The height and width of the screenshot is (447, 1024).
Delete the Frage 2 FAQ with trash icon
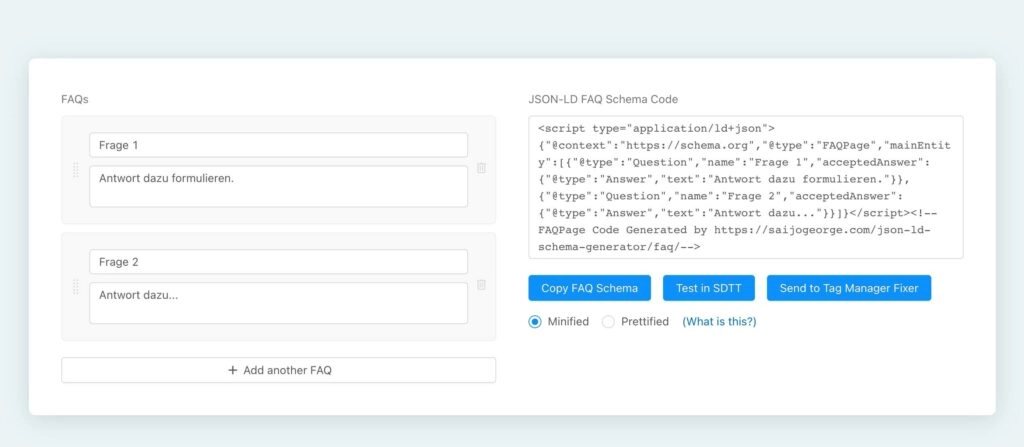click(x=481, y=285)
